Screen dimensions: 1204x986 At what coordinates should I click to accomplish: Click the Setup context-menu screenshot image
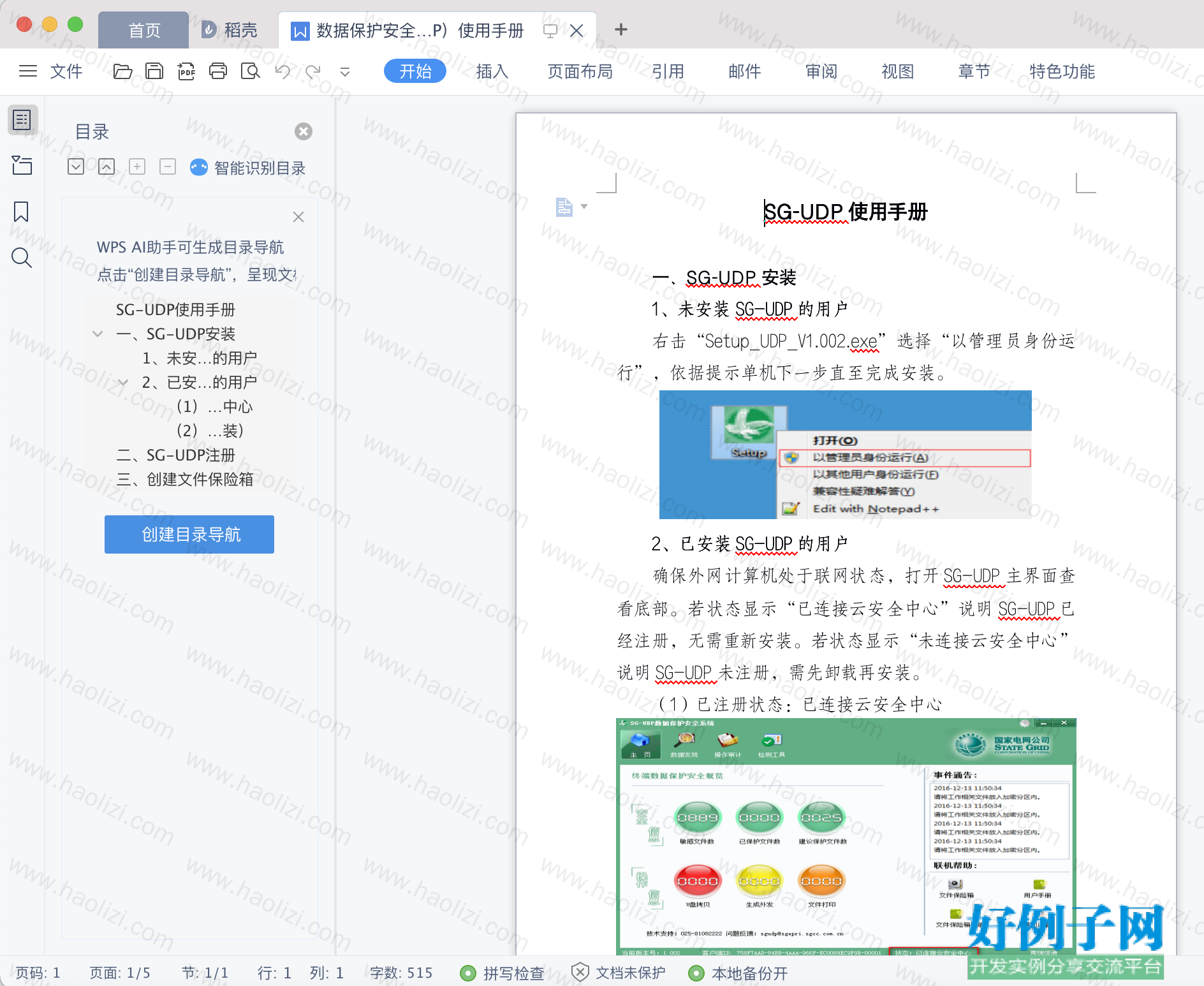846,455
